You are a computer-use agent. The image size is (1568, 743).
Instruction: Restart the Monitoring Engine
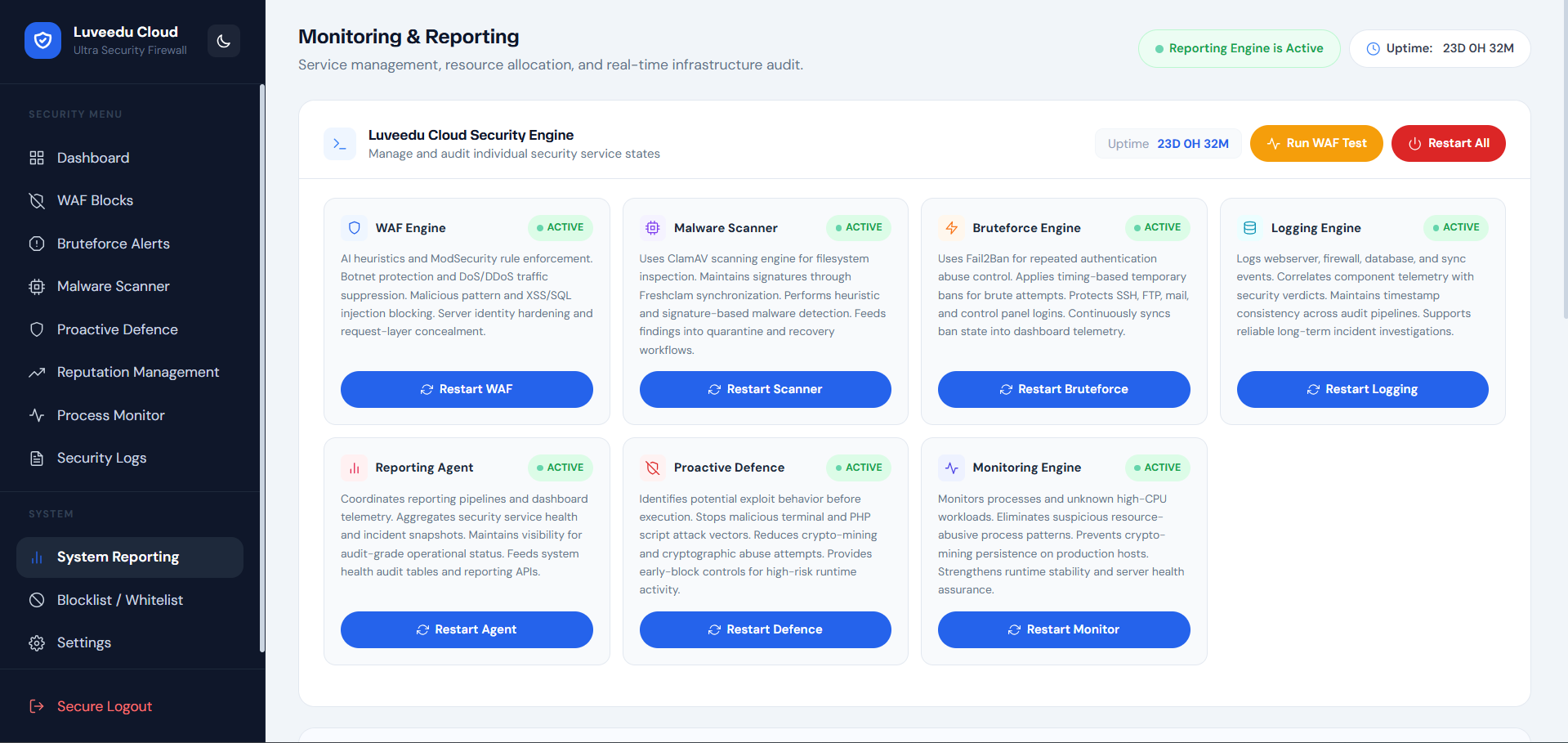point(1064,629)
